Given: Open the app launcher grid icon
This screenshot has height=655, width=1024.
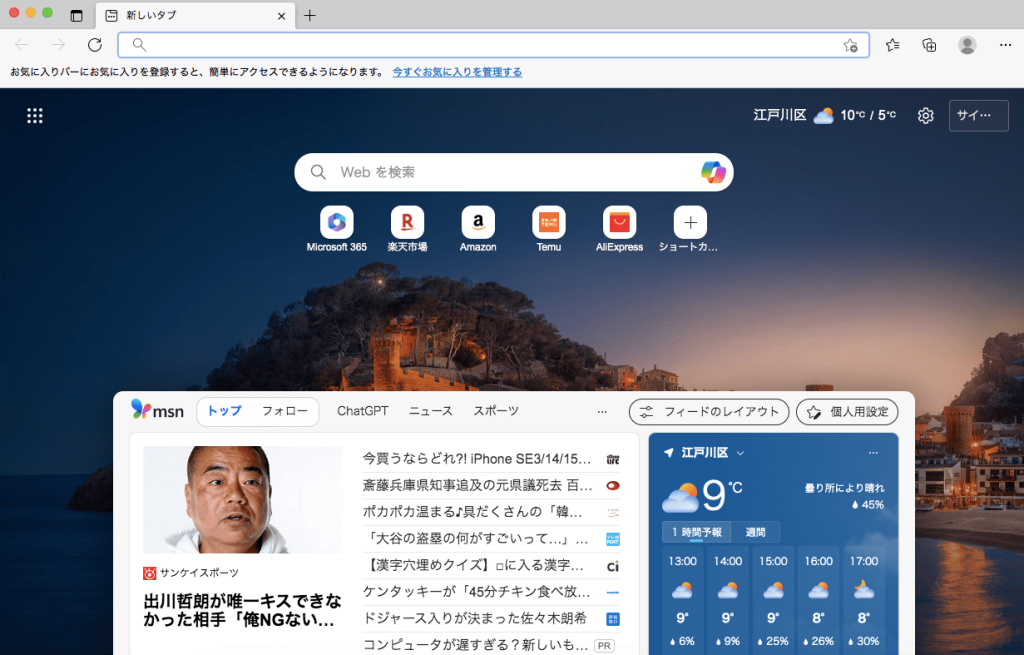Looking at the screenshot, I should click(x=35, y=116).
